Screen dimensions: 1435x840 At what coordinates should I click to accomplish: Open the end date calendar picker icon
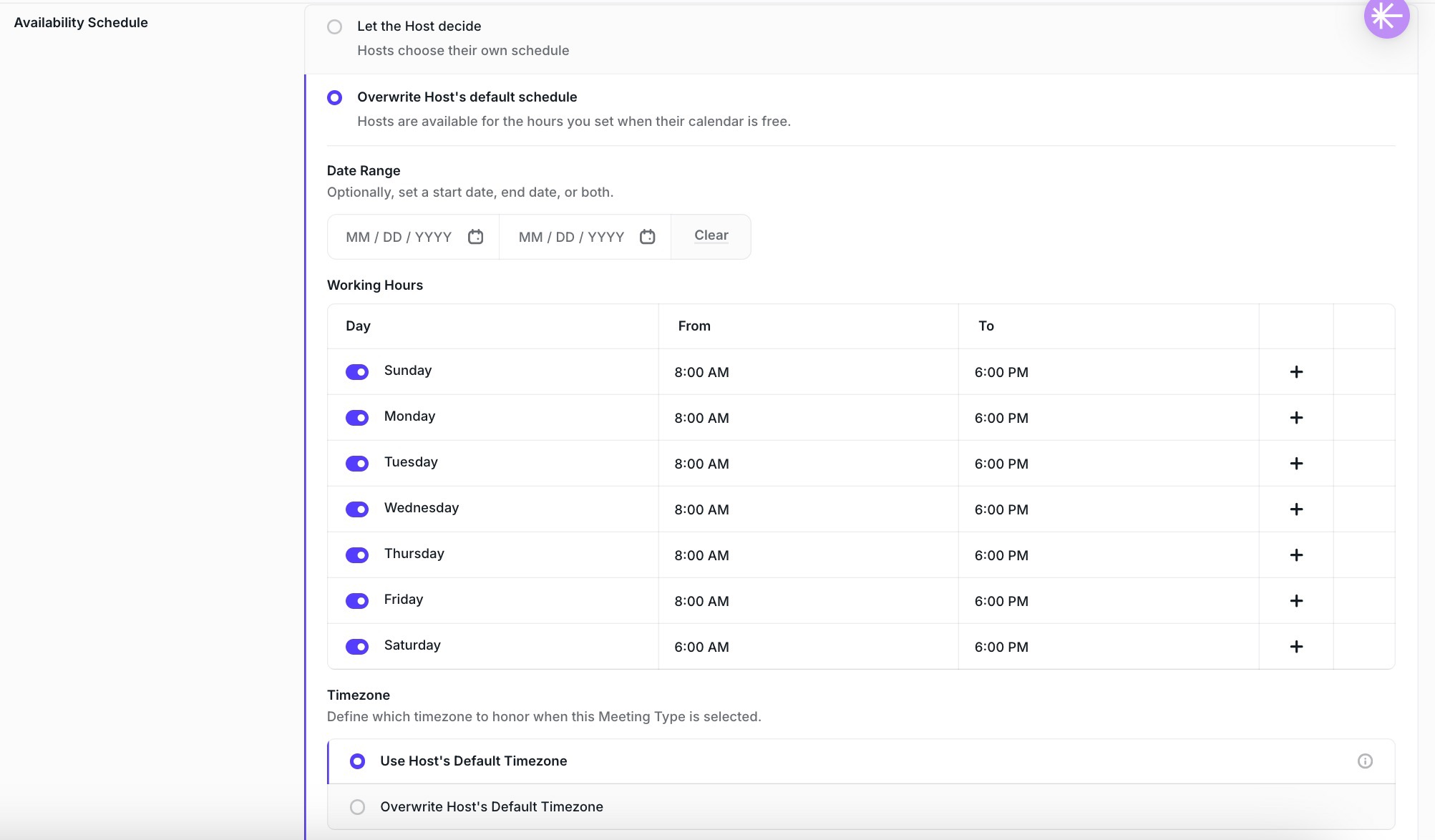648,237
